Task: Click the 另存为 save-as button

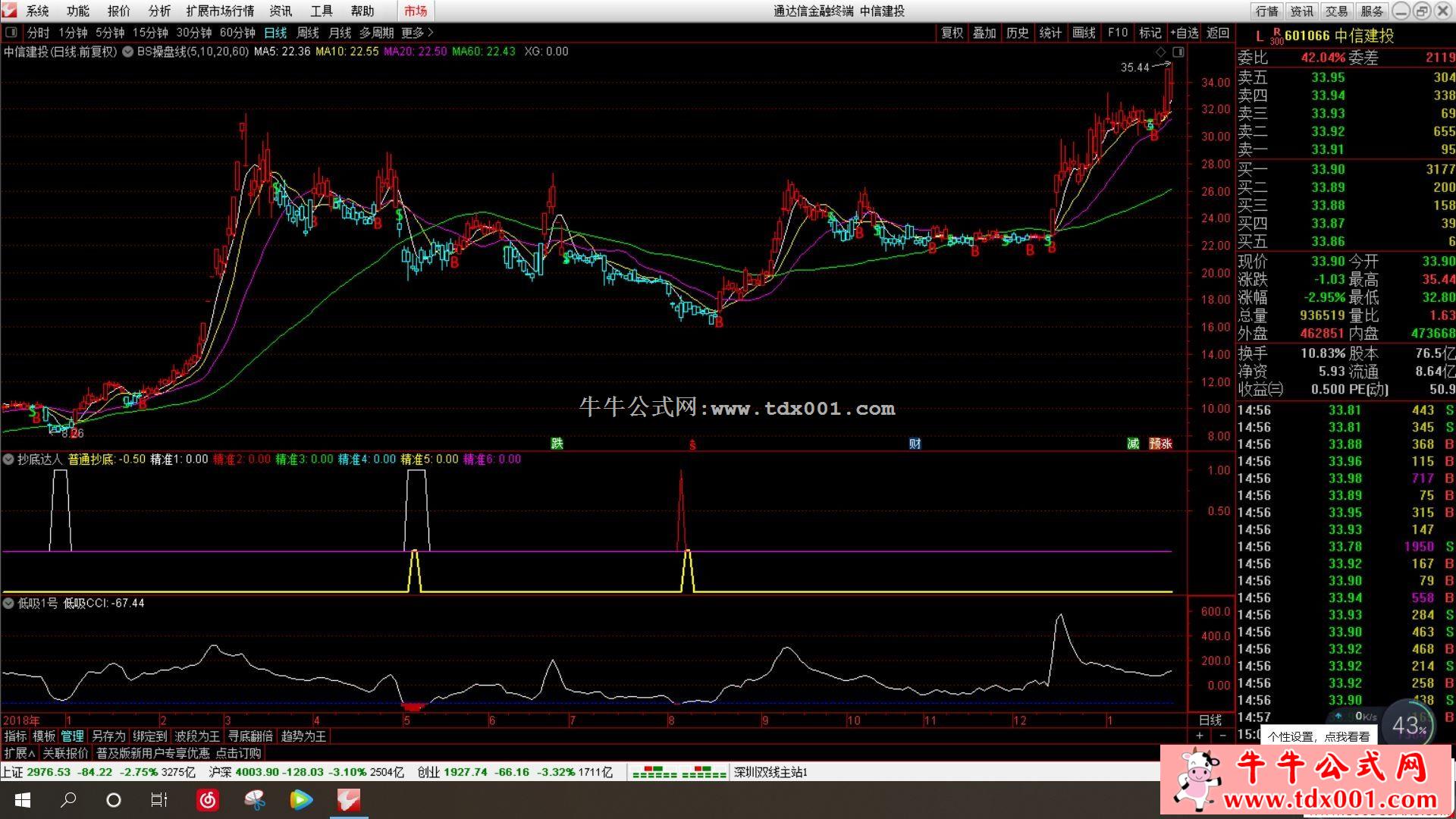Action: click(108, 736)
